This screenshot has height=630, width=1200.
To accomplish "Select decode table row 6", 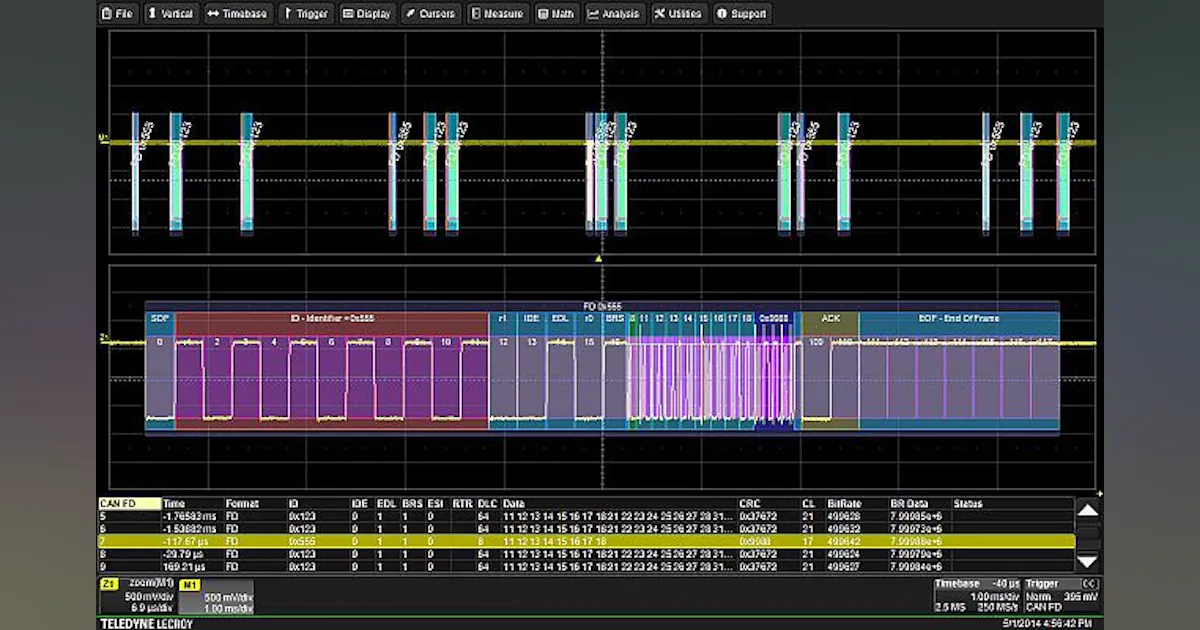I will coord(586,528).
